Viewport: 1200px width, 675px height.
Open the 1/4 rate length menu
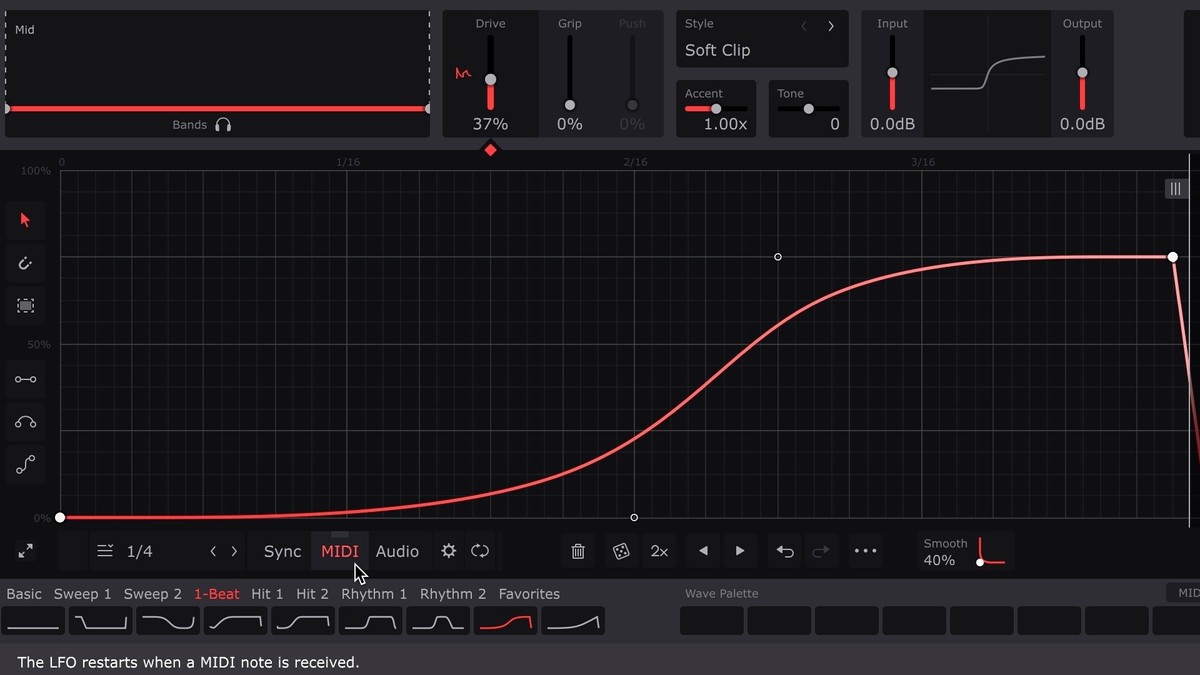(126, 551)
